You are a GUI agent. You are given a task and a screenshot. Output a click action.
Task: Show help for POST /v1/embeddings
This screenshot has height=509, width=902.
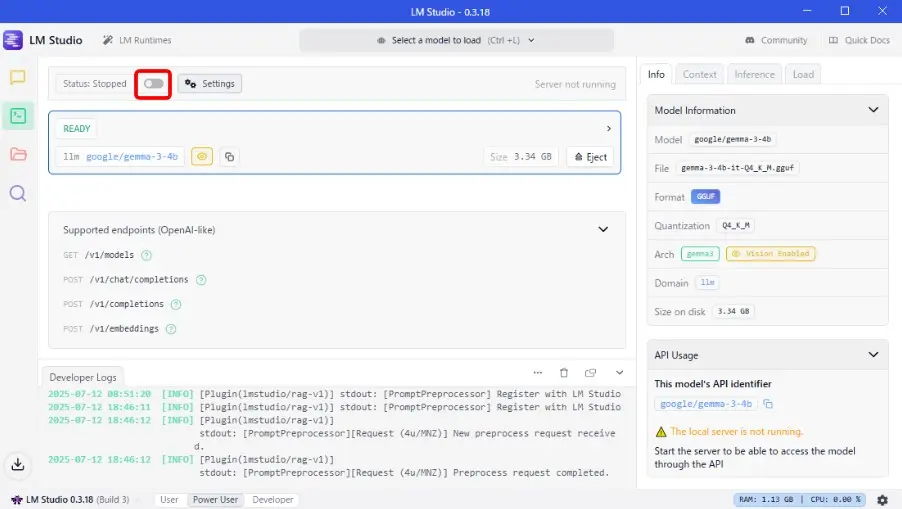pos(171,329)
